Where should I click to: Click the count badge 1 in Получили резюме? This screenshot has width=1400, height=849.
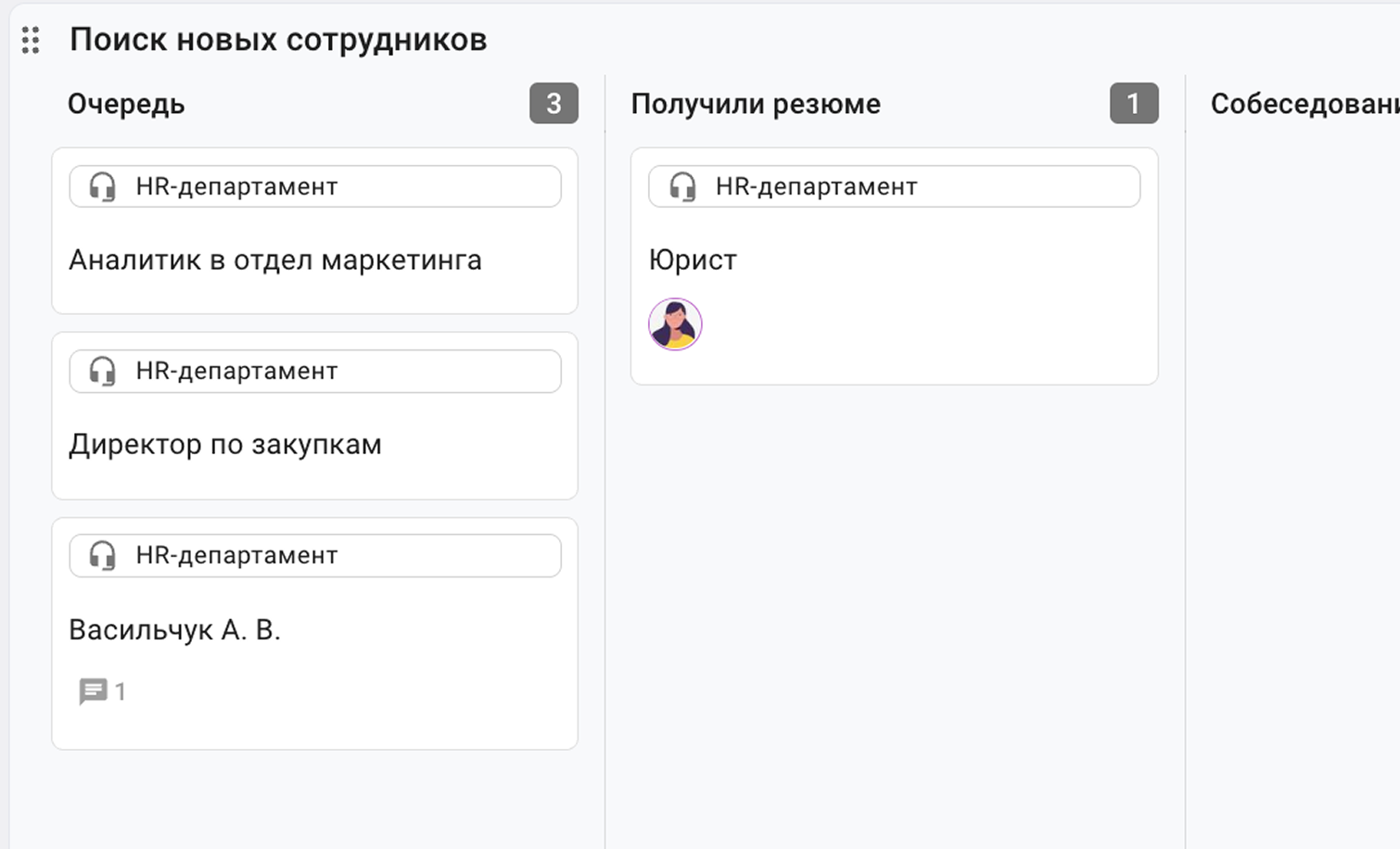1133,104
